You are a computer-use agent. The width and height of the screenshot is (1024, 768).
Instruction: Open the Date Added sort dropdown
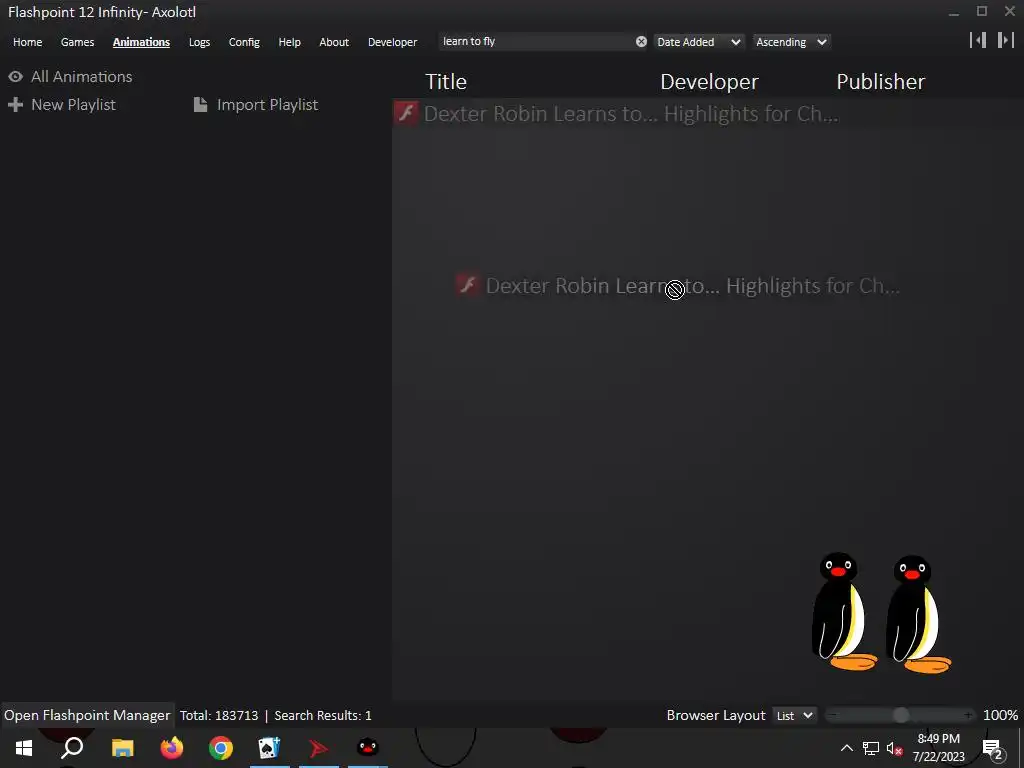pos(698,42)
